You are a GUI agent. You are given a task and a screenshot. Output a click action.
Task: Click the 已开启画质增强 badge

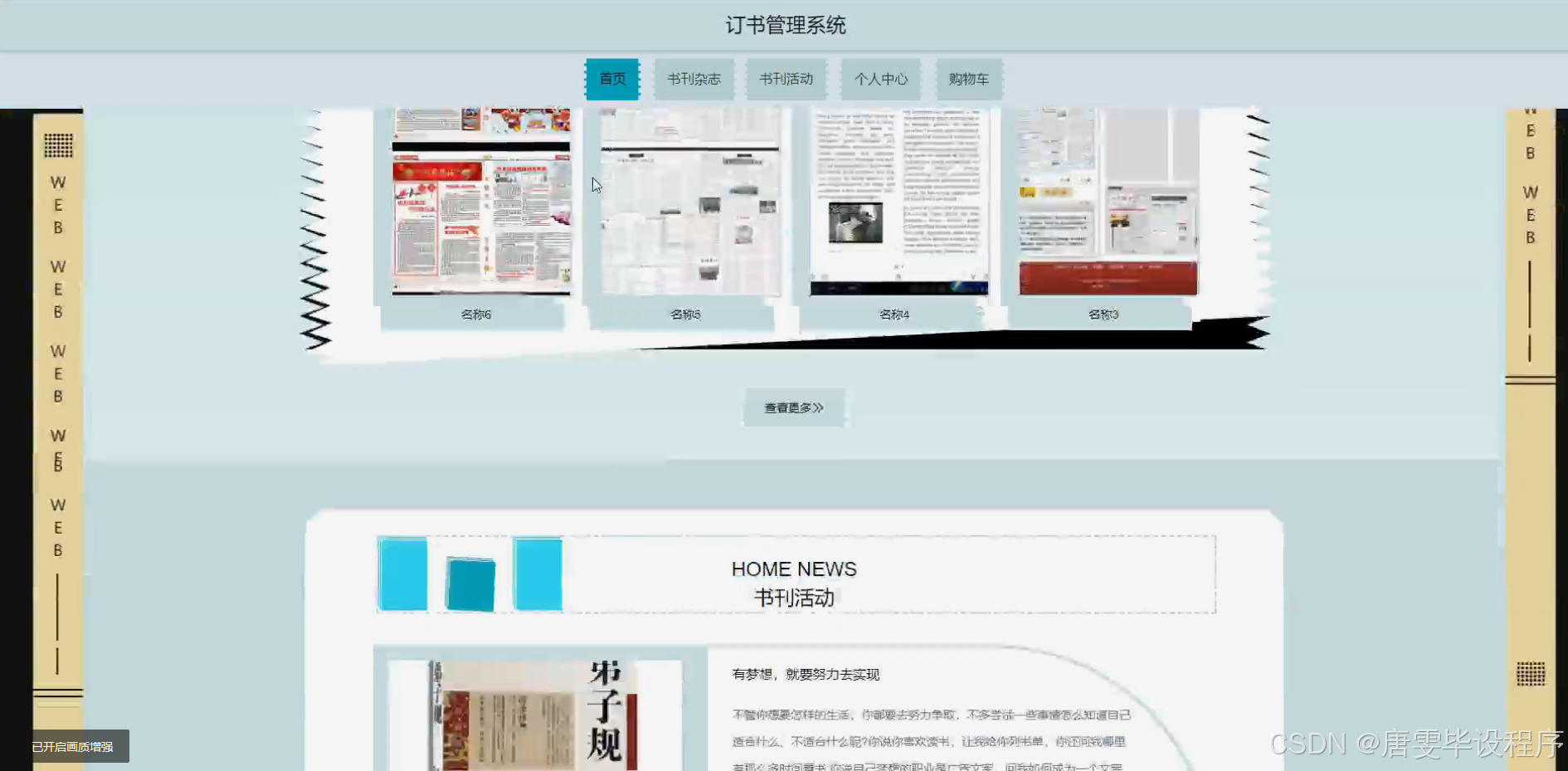(x=73, y=746)
